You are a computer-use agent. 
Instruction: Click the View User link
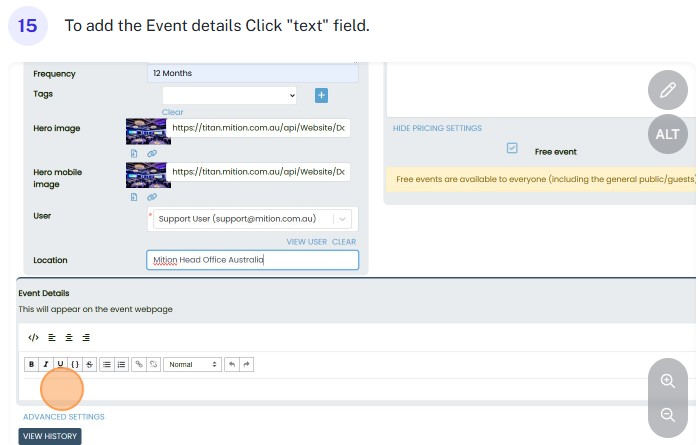point(306,242)
